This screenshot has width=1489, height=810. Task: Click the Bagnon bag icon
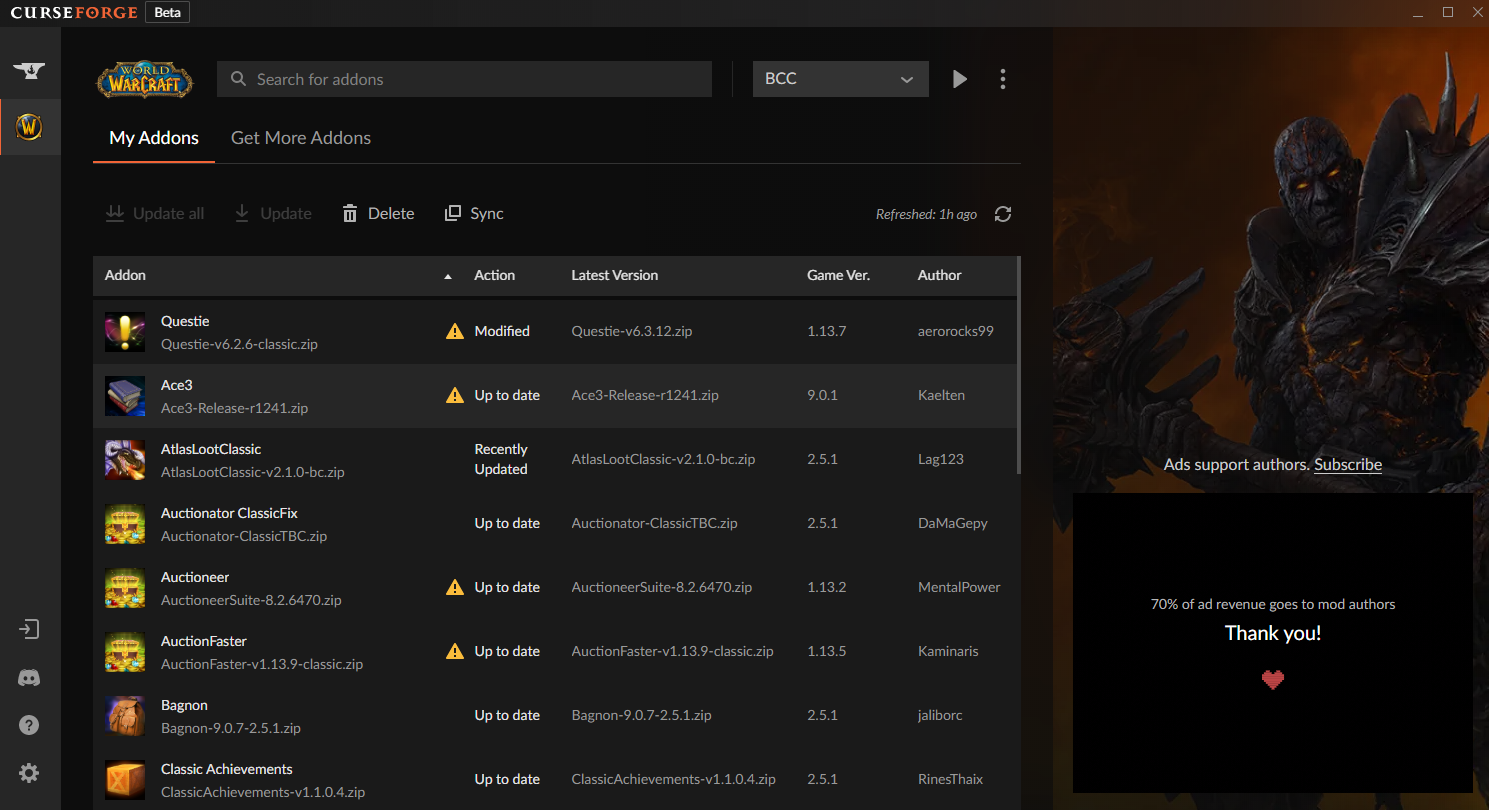(x=125, y=716)
